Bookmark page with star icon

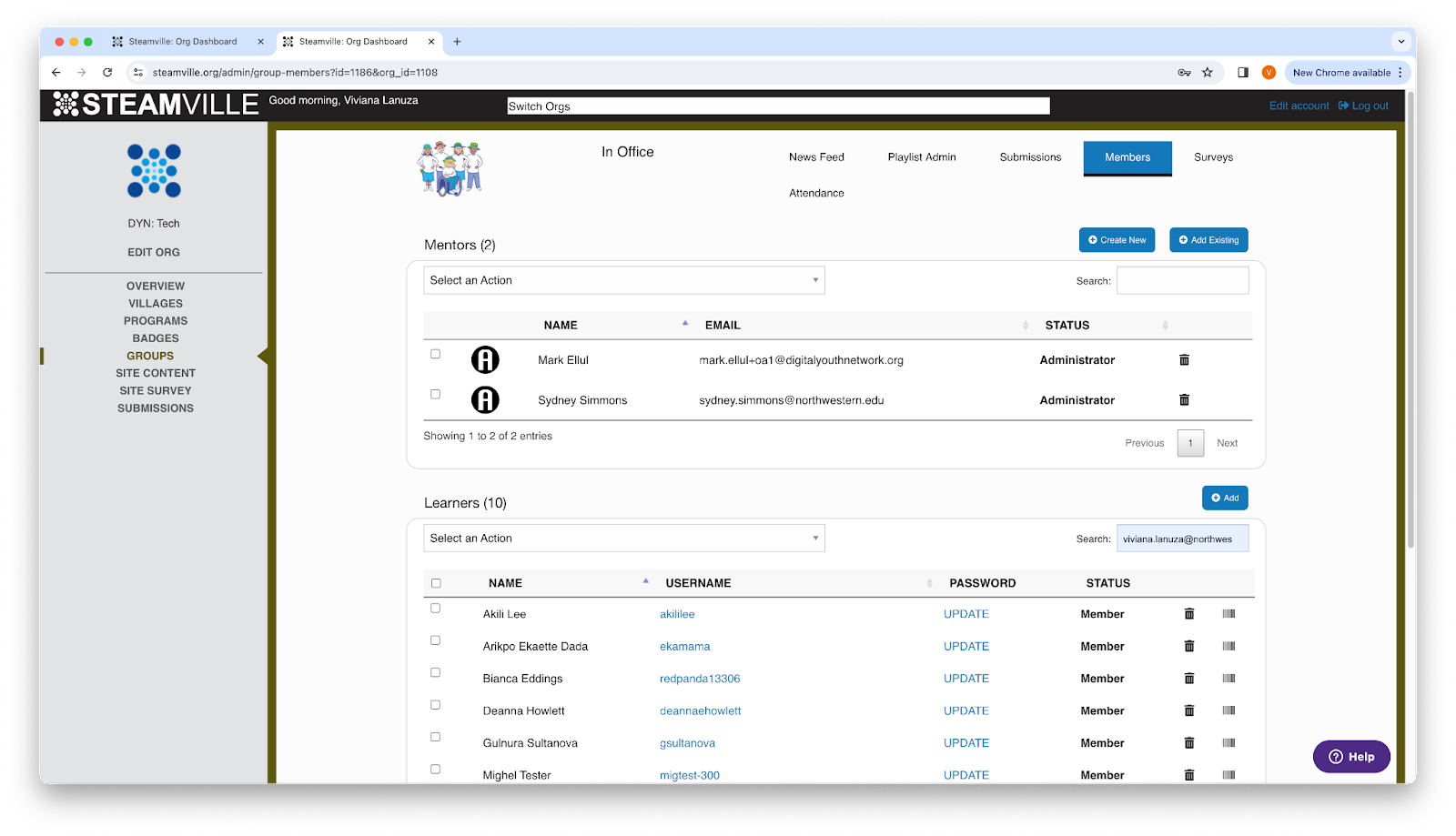[1208, 72]
